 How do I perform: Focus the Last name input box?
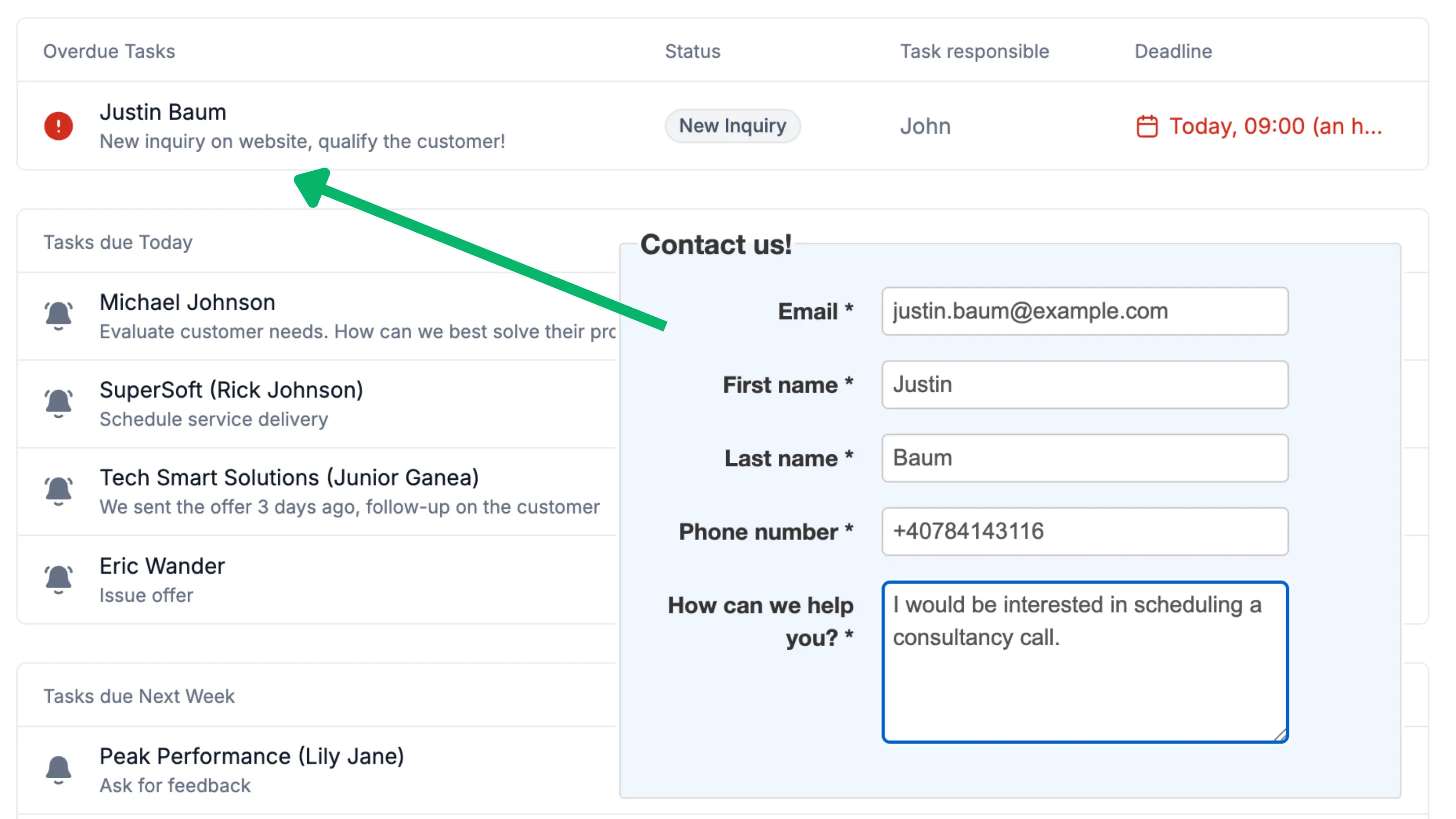(x=1084, y=458)
